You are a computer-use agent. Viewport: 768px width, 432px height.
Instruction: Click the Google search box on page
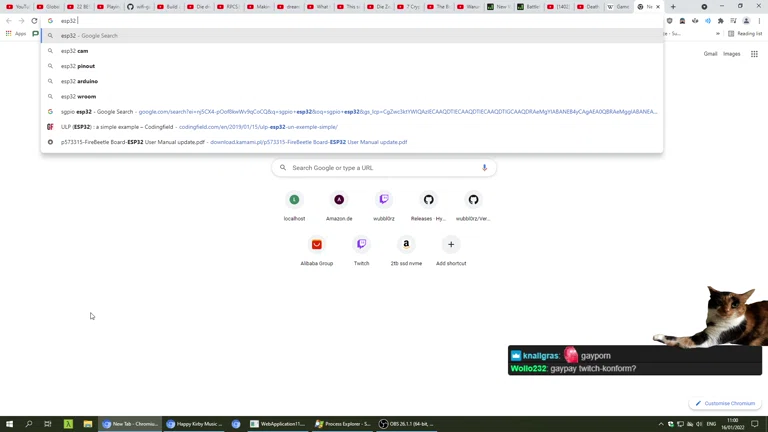coord(380,168)
